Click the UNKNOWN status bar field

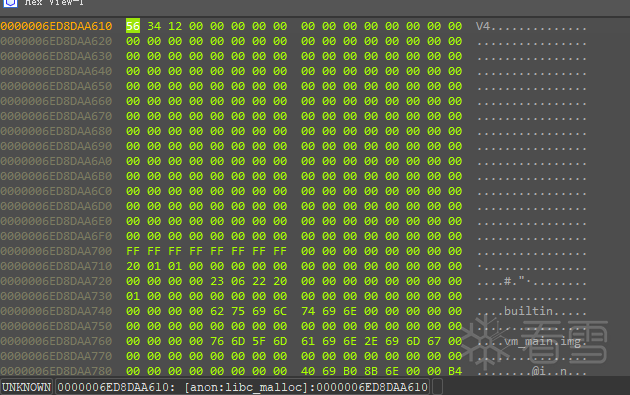coord(27,387)
